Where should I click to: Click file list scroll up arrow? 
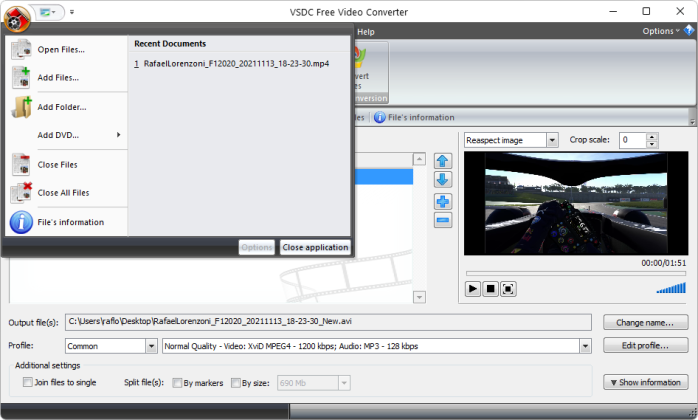(419, 159)
